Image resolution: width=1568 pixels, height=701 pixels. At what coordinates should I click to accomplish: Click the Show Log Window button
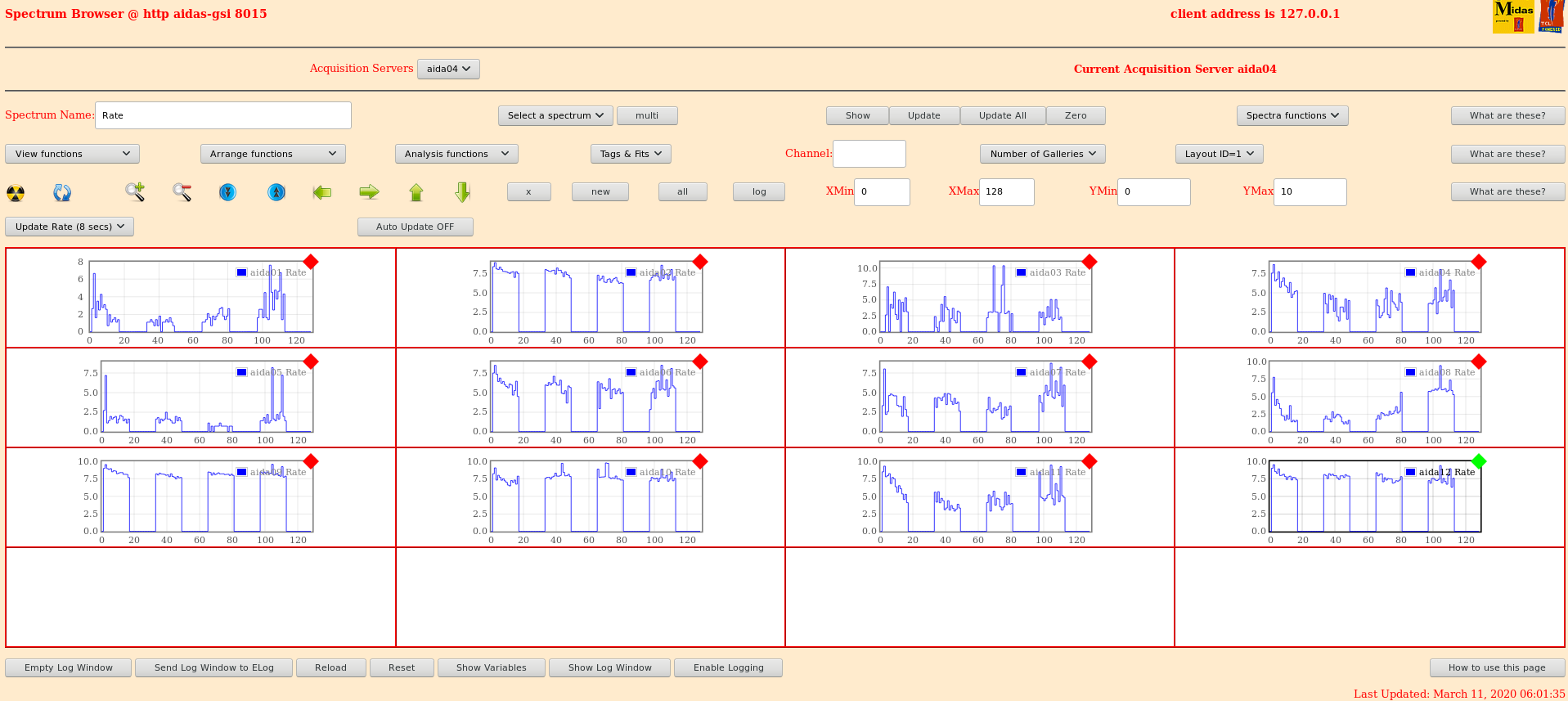click(609, 667)
